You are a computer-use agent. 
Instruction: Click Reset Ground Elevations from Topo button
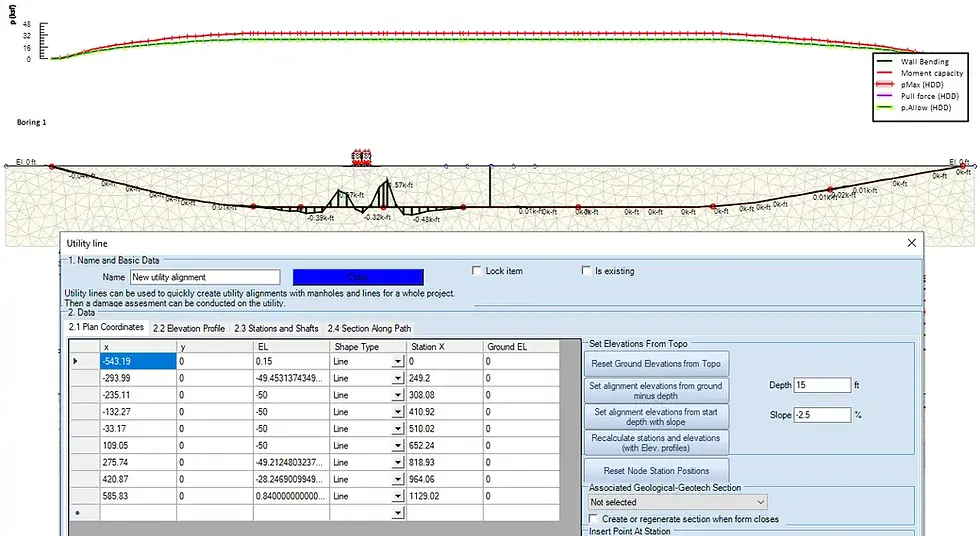pyautogui.click(x=656, y=364)
